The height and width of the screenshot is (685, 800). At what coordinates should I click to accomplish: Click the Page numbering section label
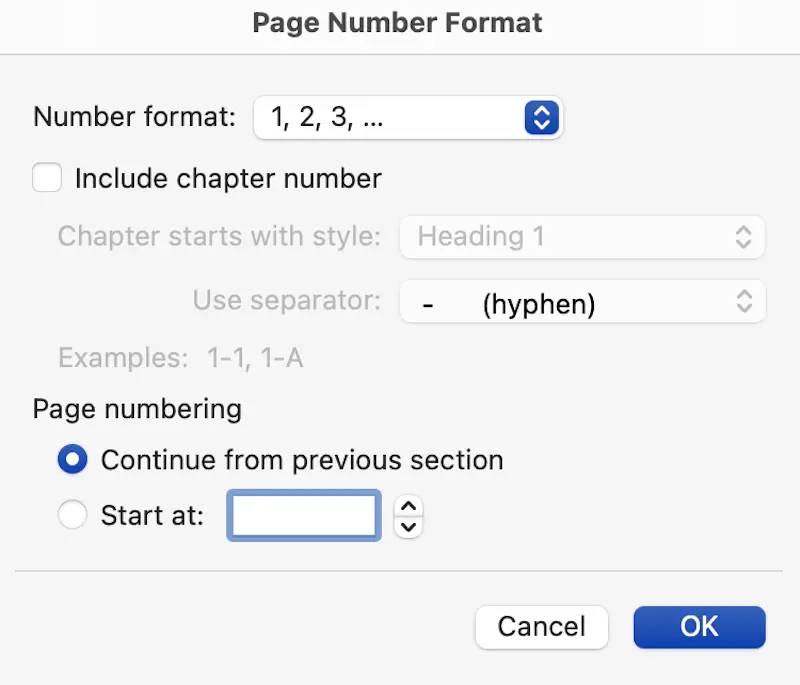coord(137,409)
